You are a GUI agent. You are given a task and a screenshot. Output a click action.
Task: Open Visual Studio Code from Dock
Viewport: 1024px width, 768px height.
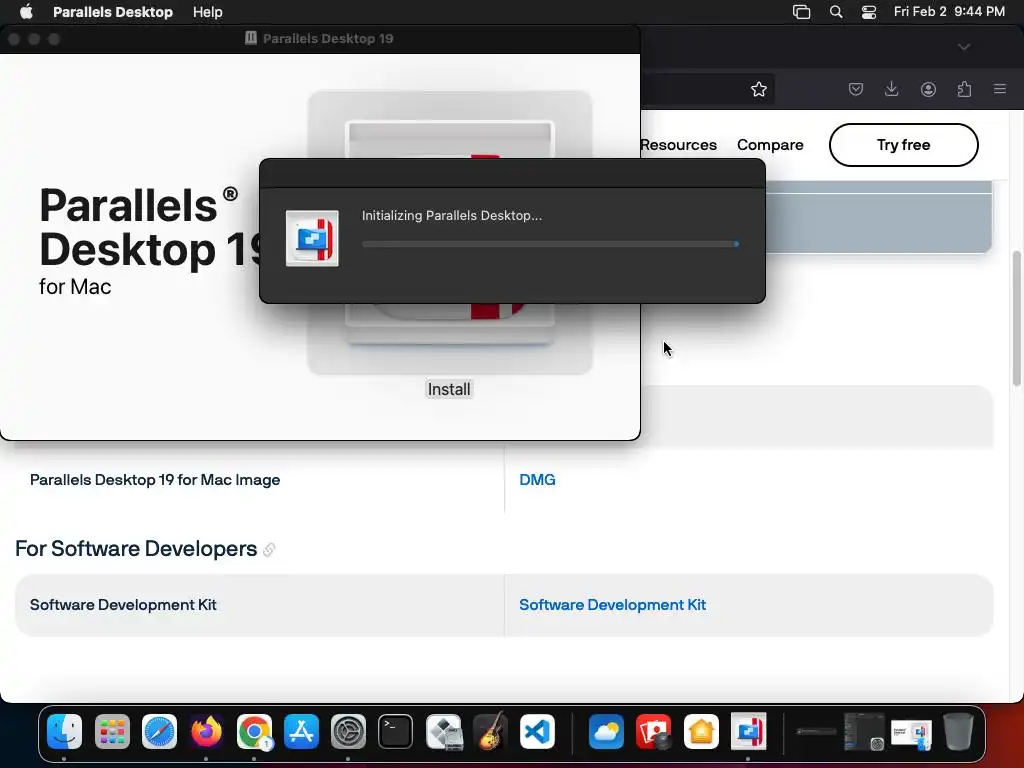click(x=537, y=731)
